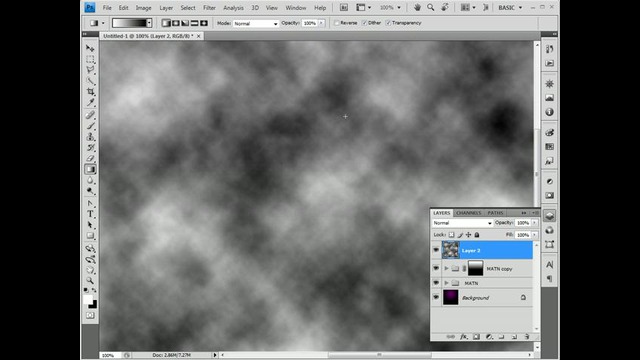Switch to the Paths tab
This screenshot has width=640, height=360.
495,213
